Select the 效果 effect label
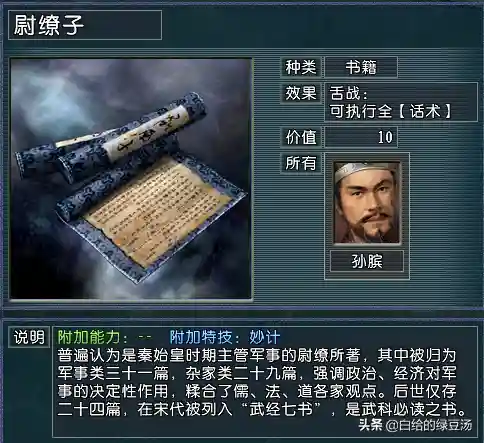Screen dimensions: 484x443 [301, 93]
